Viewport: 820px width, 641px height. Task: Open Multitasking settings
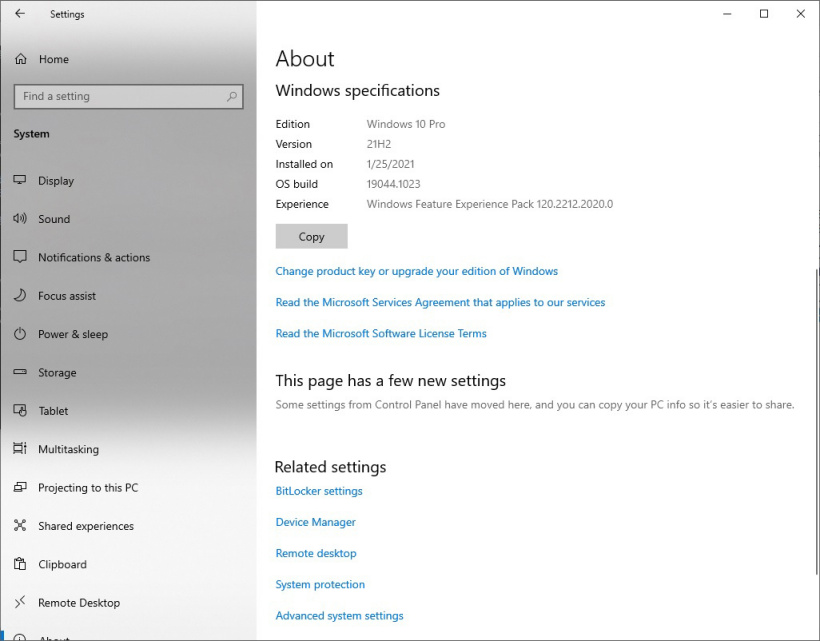68,449
